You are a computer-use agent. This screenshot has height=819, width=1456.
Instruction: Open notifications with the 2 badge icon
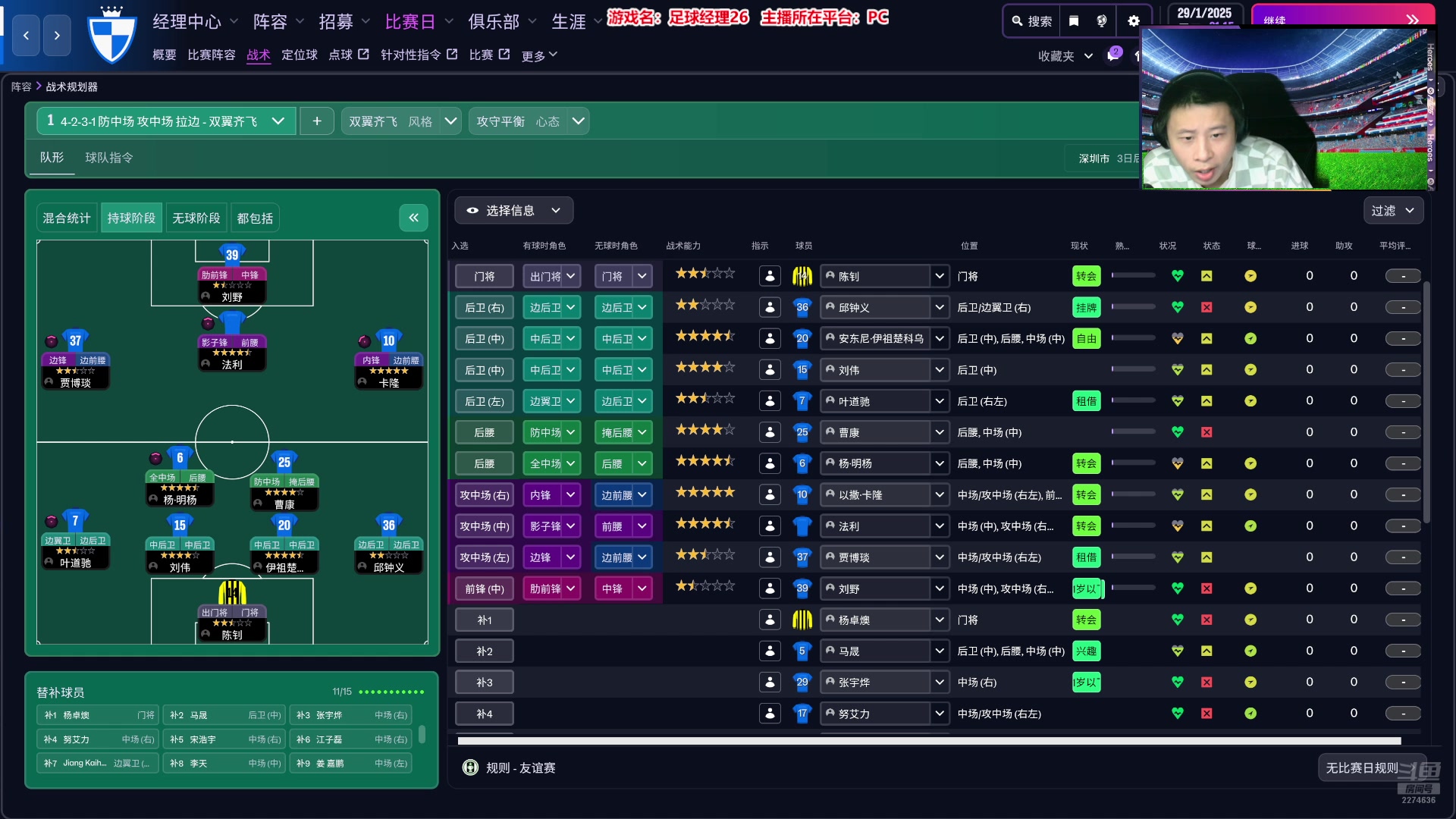tap(1112, 55)
